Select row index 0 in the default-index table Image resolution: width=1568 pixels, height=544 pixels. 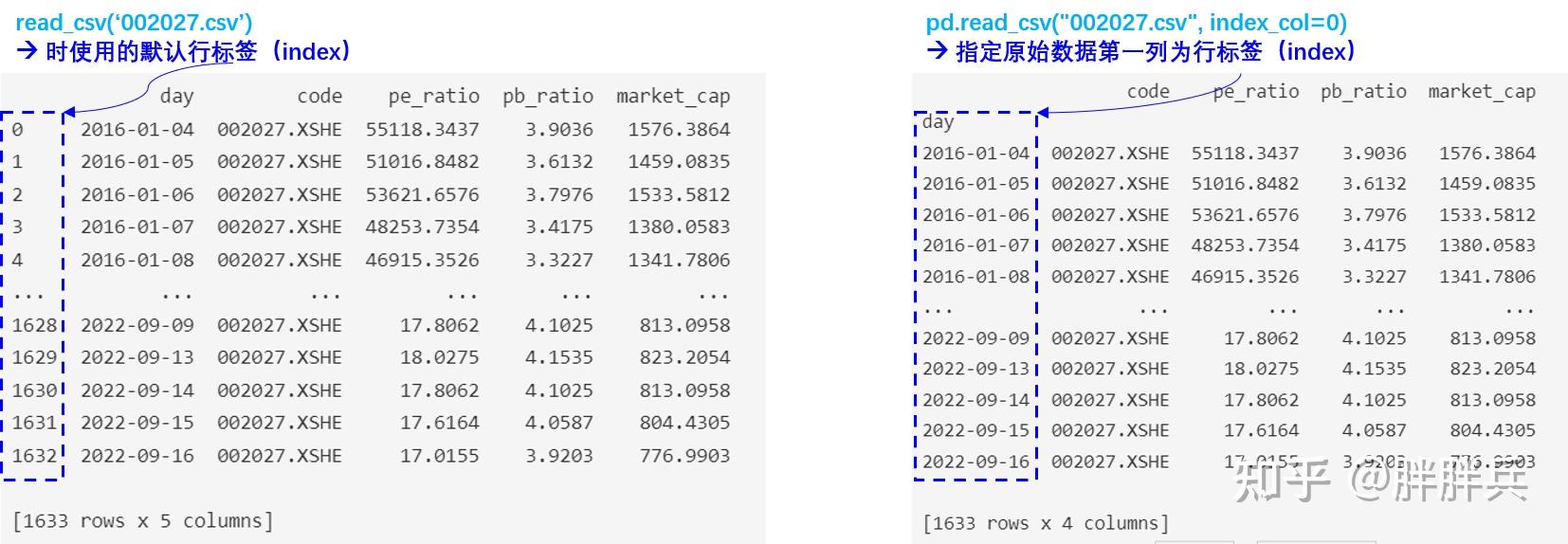(x=17, y=129)
